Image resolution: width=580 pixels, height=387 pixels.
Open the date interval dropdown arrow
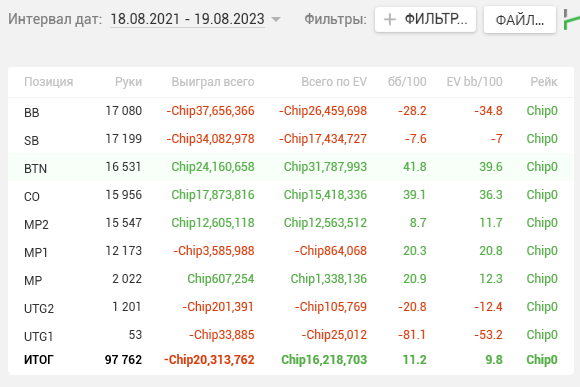276,19
